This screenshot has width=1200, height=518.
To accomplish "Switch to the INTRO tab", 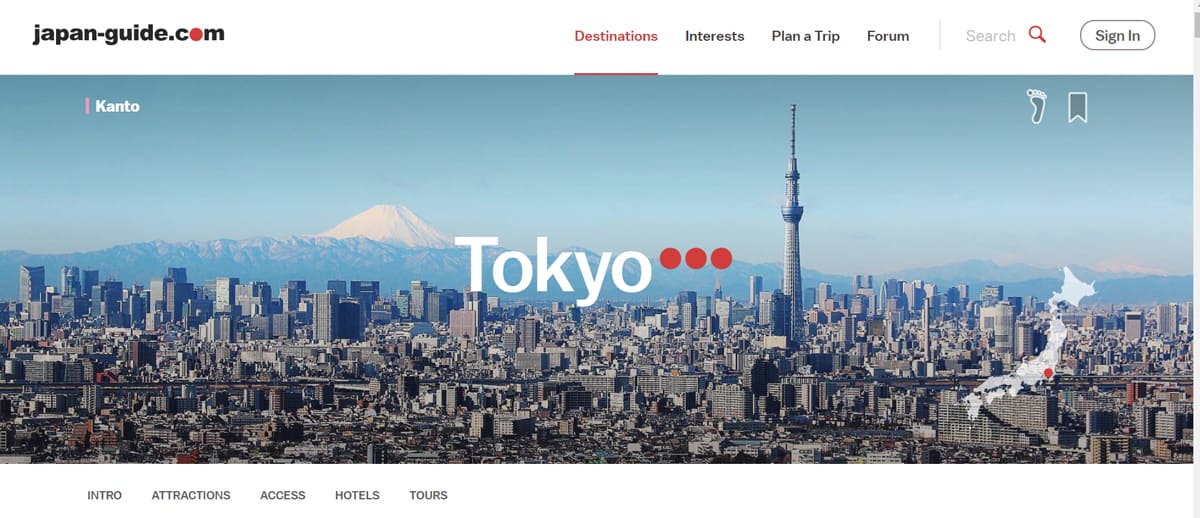I will 105,495.
